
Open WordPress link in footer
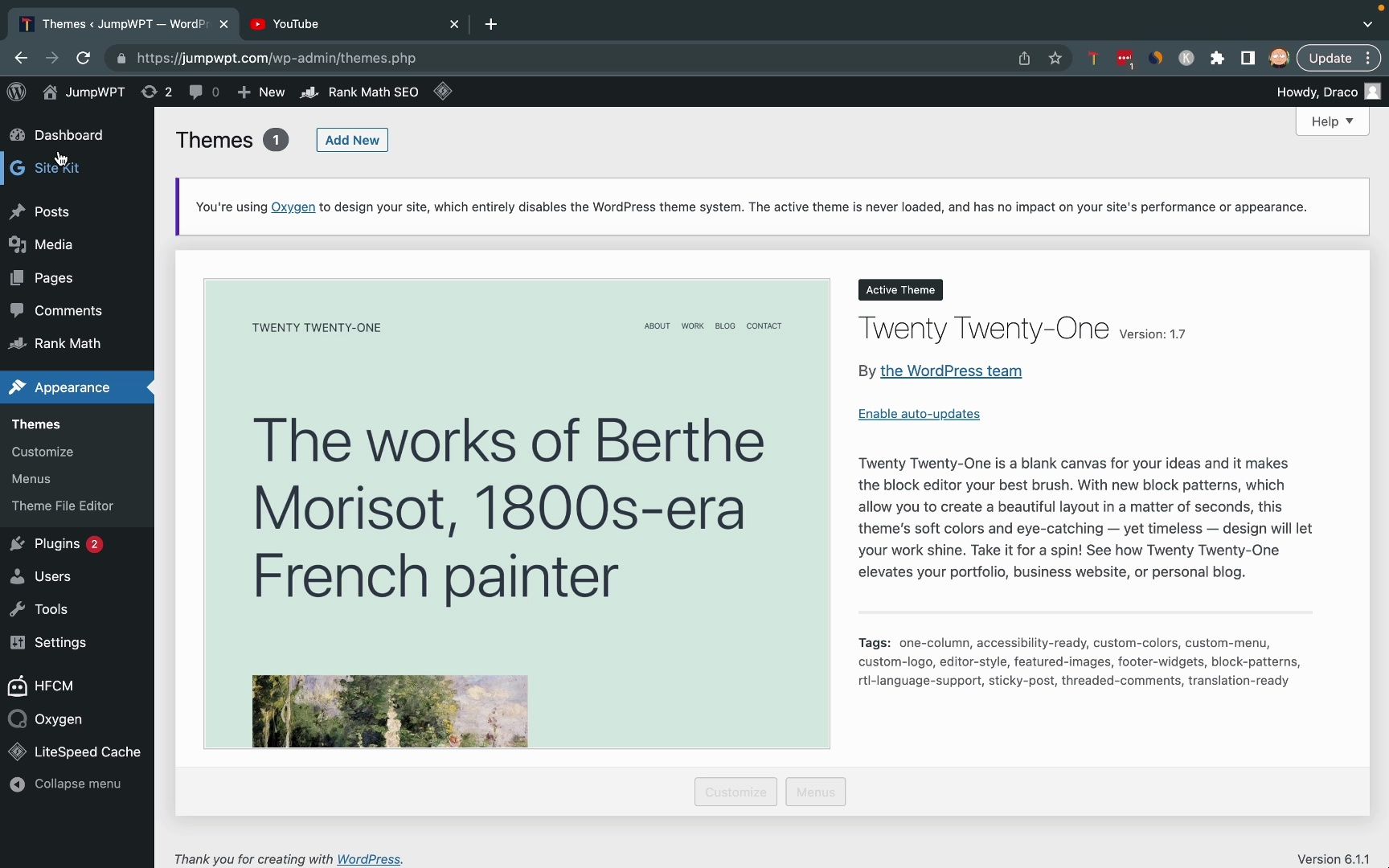(x=368, y=859)
